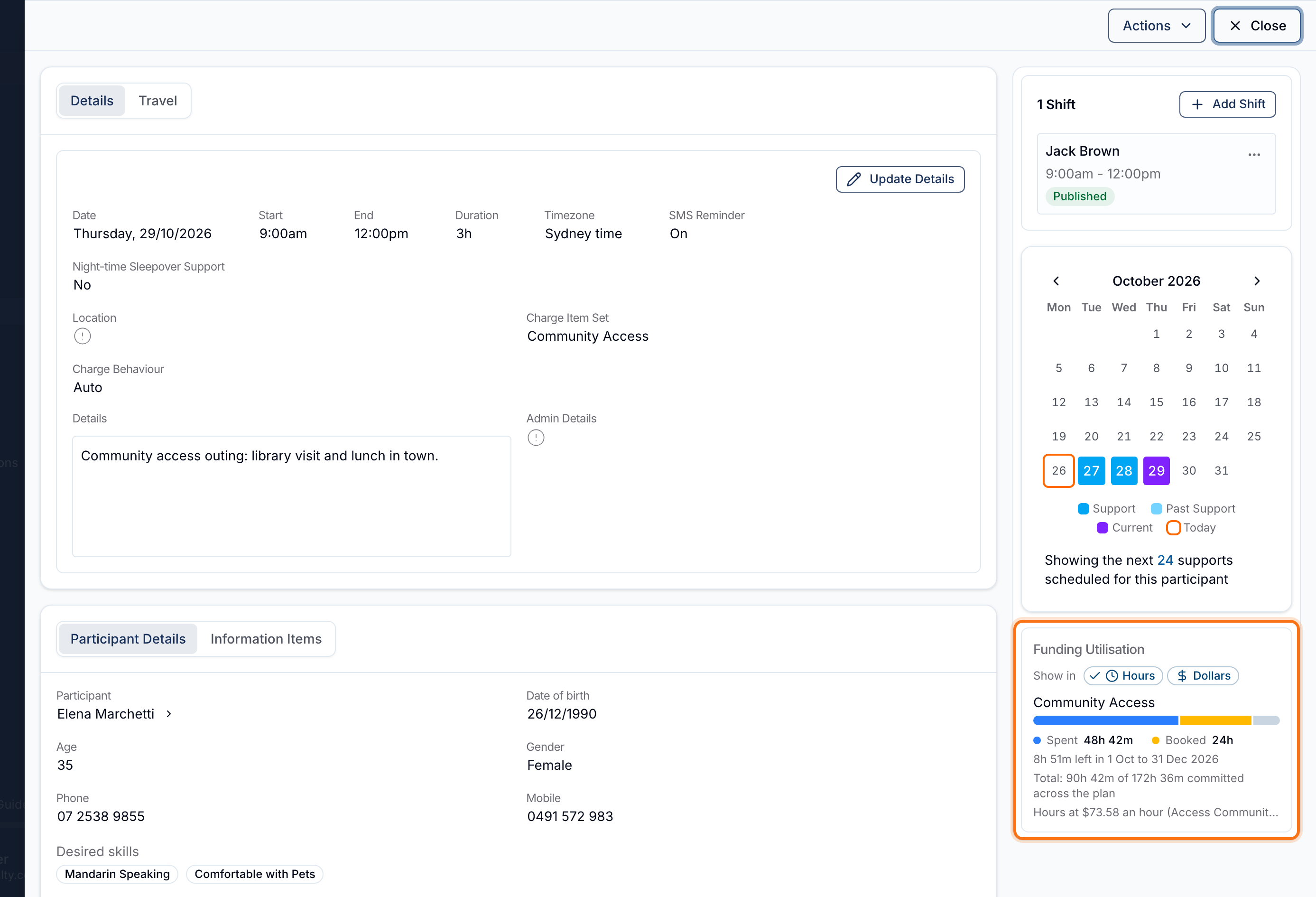Screen dimensions: 1316x897
Task: Click the Add Shift button
Action: coord(1227,104)
